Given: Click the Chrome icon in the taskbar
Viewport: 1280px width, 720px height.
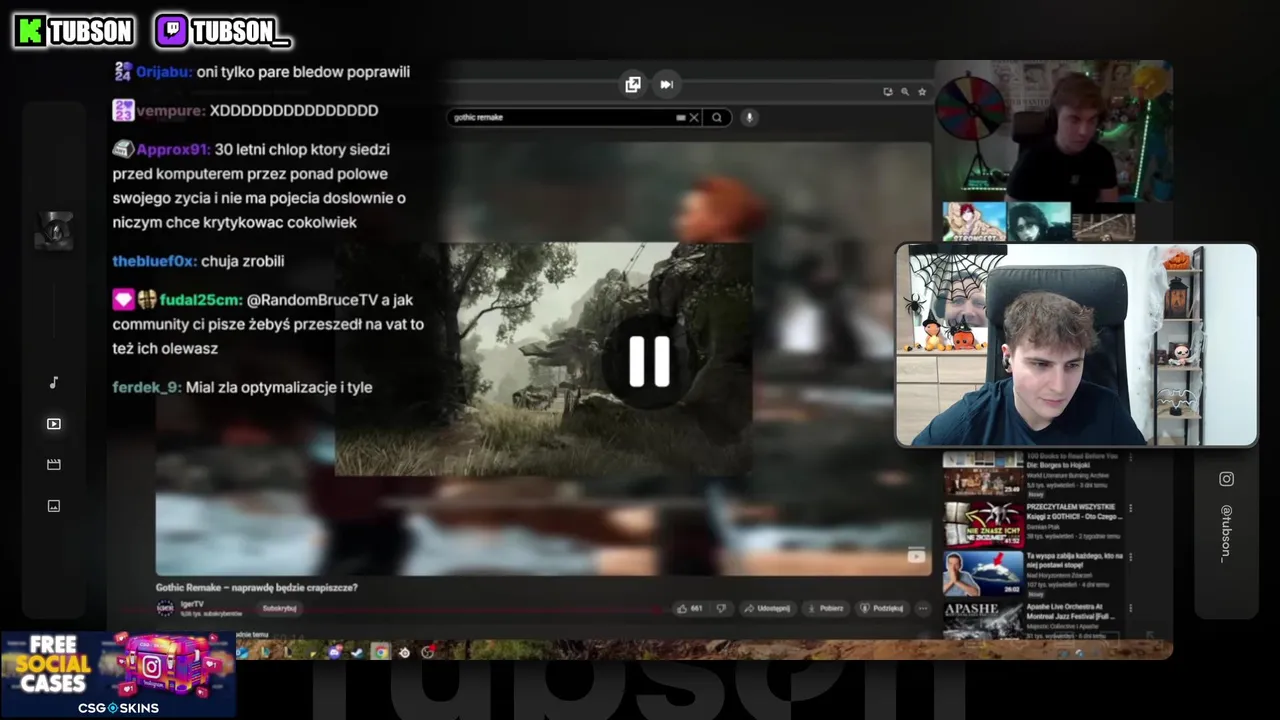Looking at the screenshot, I should (380, 652).
